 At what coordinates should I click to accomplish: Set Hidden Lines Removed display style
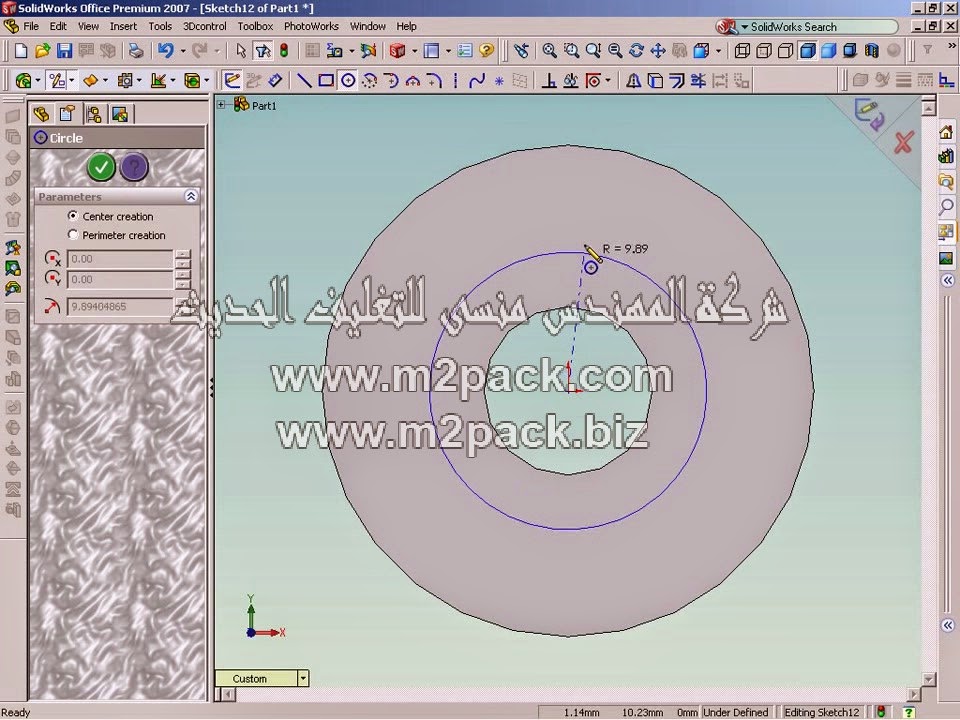point(785,51)
